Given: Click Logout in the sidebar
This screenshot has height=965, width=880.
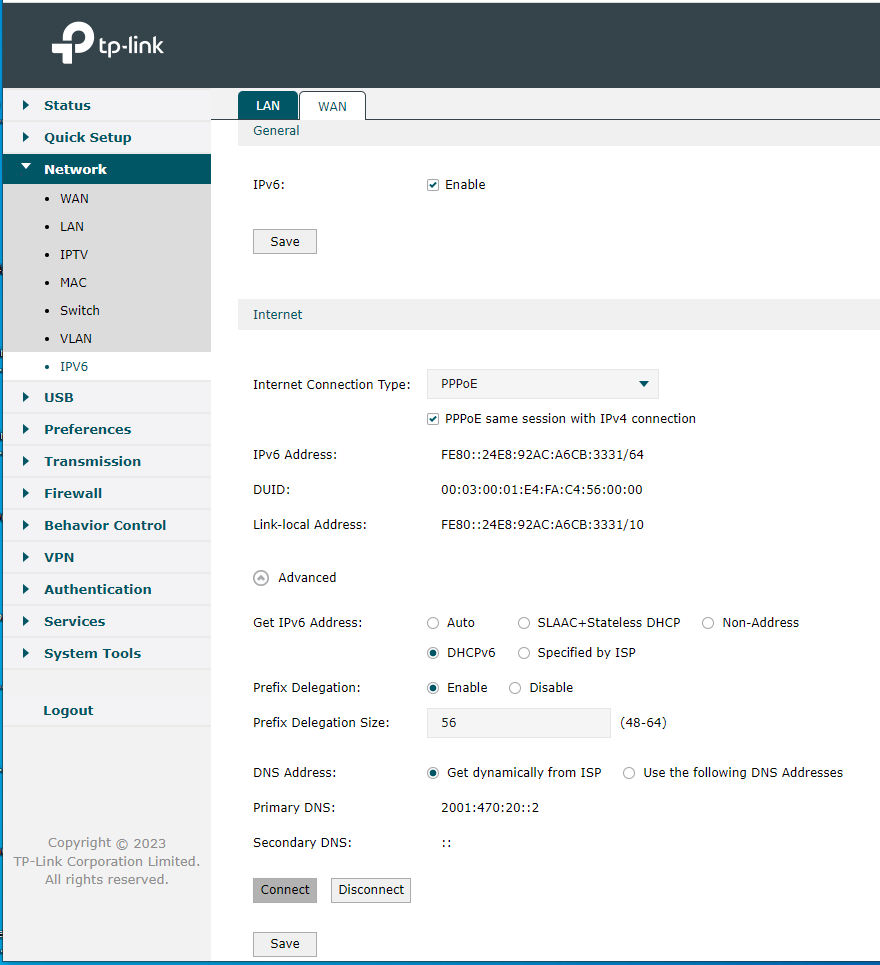Looking at the screenshot, I should pyautogui.click(x=68, y=710).
